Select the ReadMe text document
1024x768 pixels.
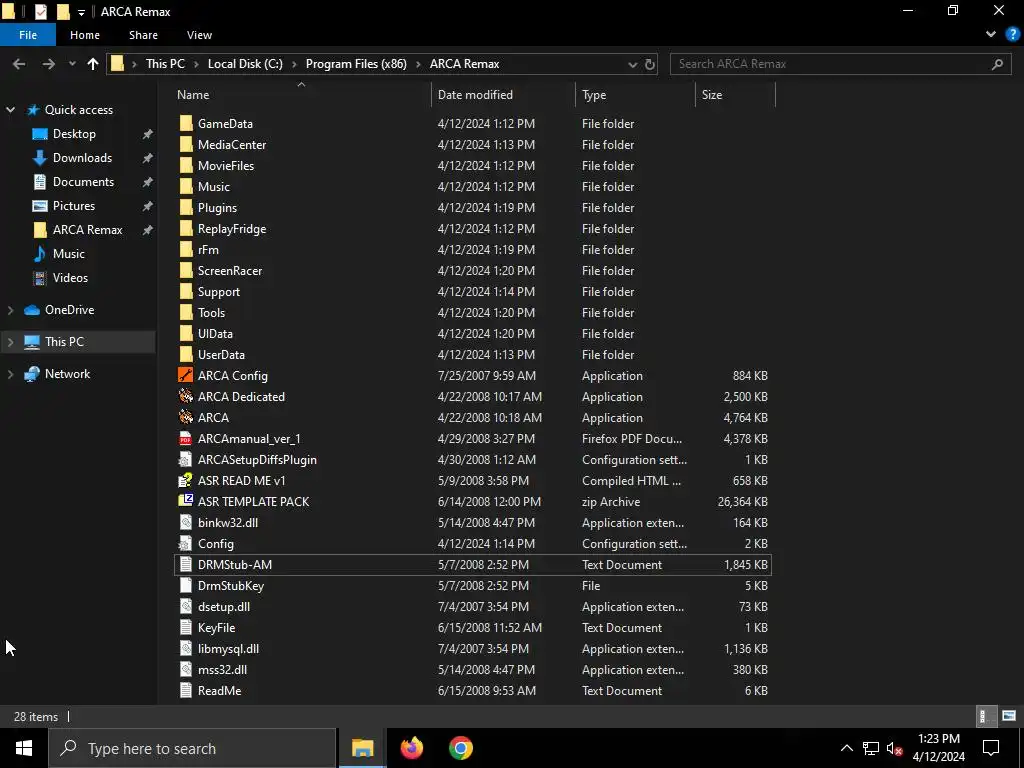pyautogui.click(x=219, y=691)
